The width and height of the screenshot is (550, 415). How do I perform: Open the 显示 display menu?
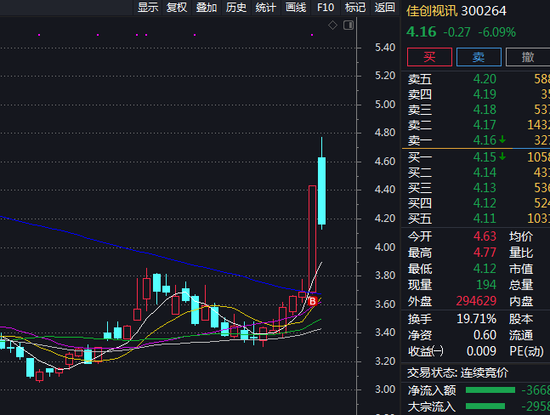[148, 7]
